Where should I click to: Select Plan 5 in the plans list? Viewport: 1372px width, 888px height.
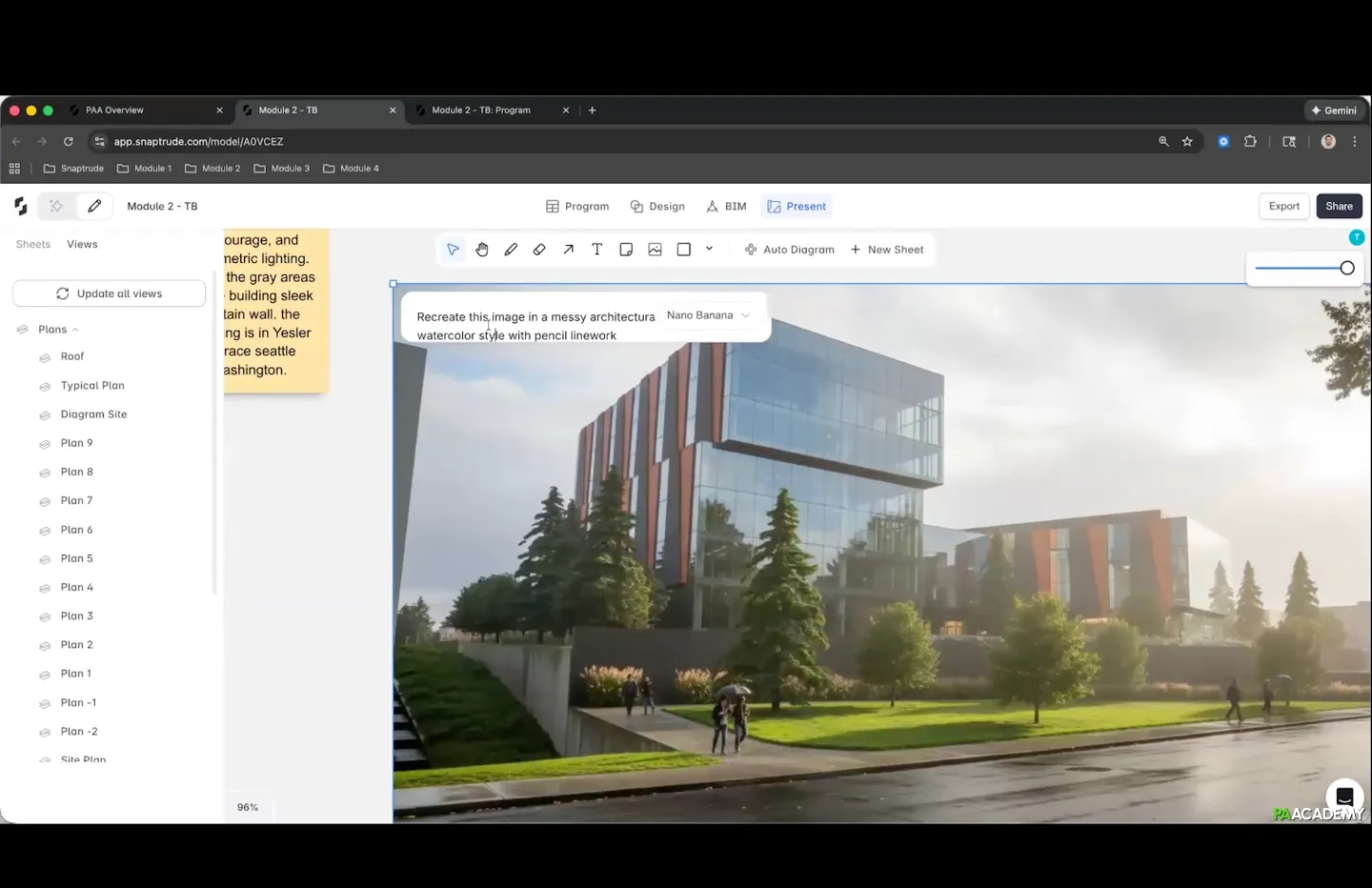tap(77, 558)
